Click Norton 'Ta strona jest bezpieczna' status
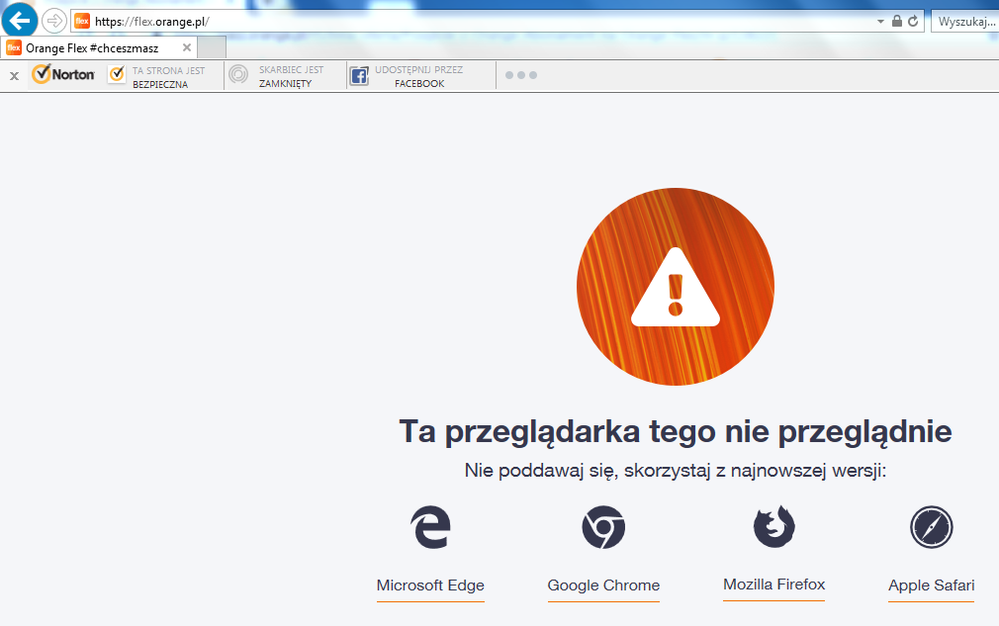Screen dimensions: 999x626 tap(158, 77)
